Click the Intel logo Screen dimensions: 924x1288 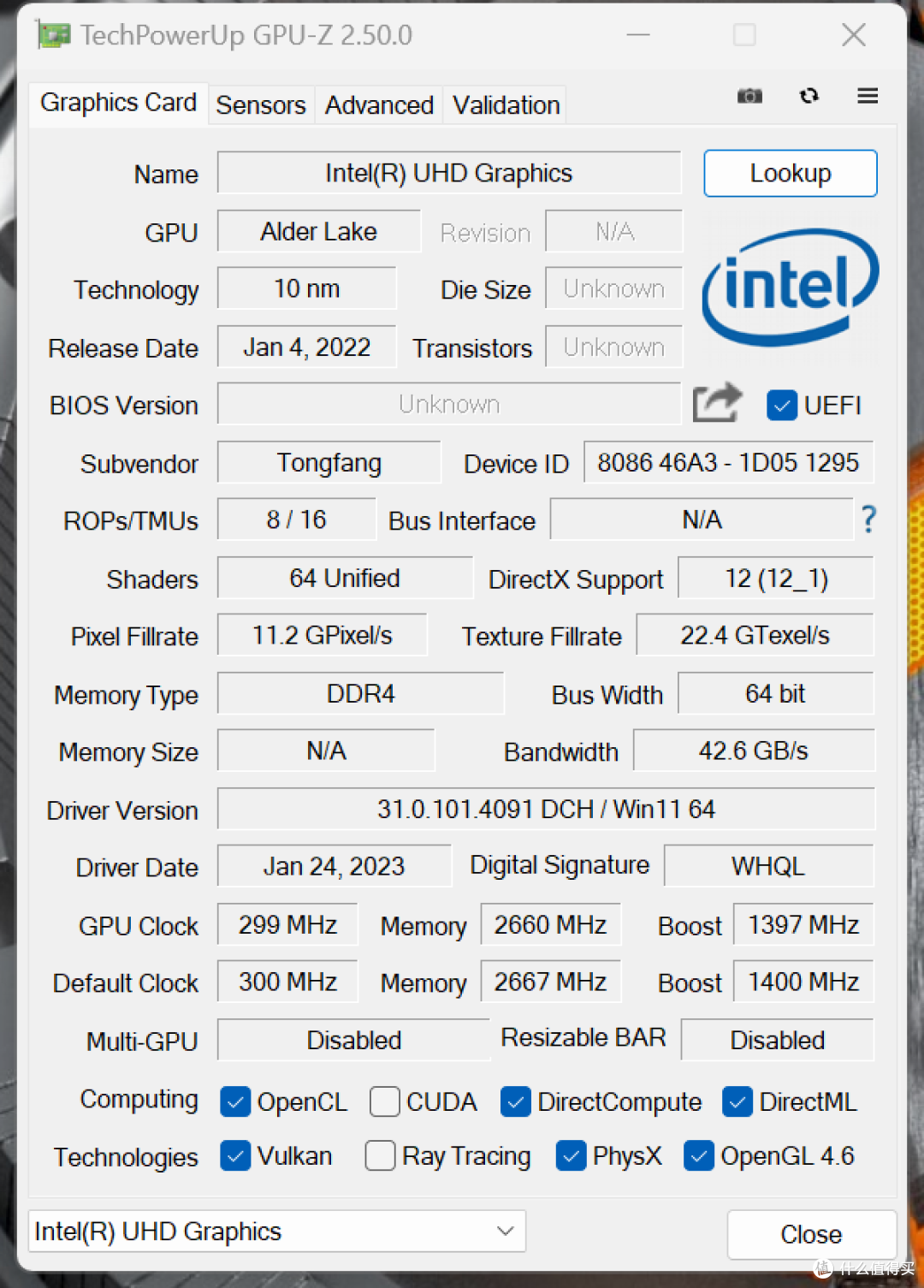790,288
